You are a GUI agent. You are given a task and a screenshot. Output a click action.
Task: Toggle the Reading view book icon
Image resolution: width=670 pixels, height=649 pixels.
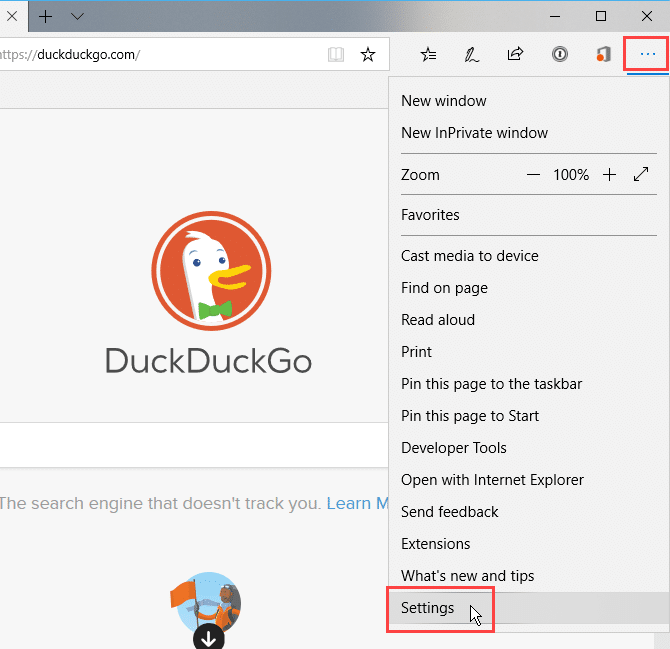[336, 55]
